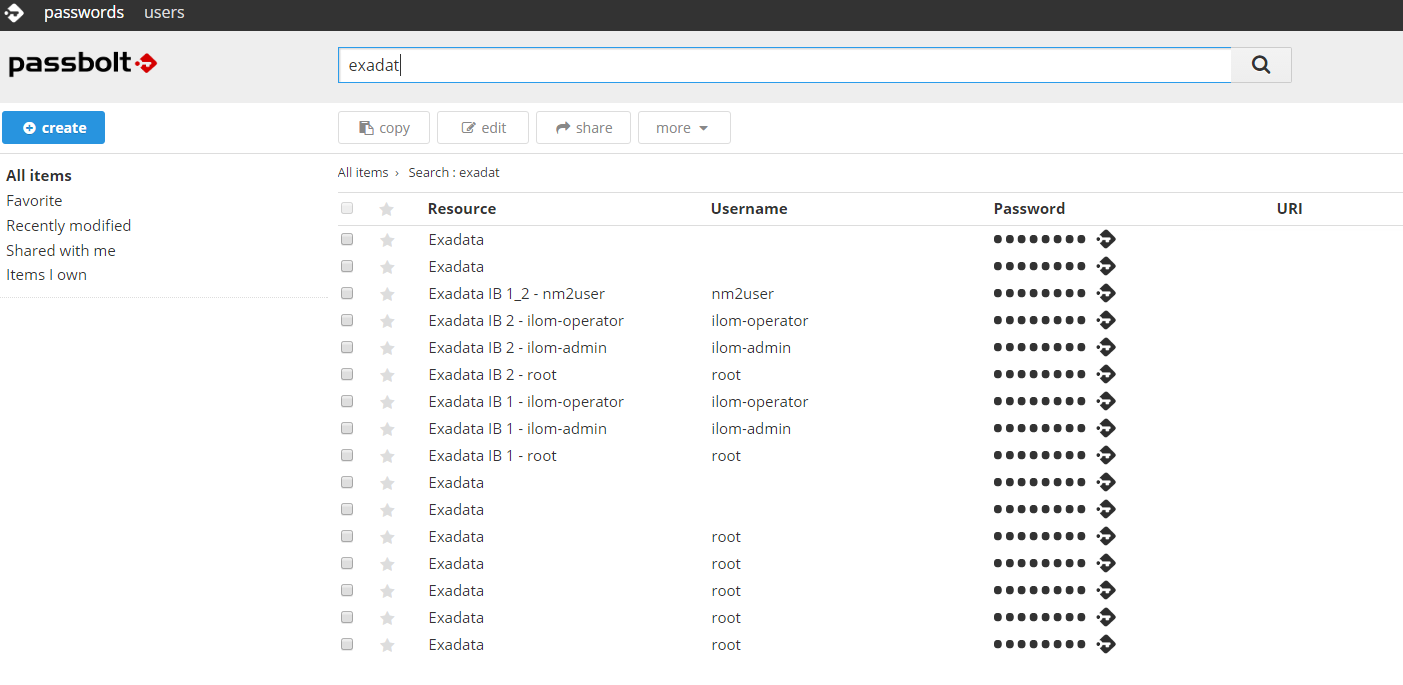Click the passbolt key icon for Exadata IB 1 - root

(1106, 455)
